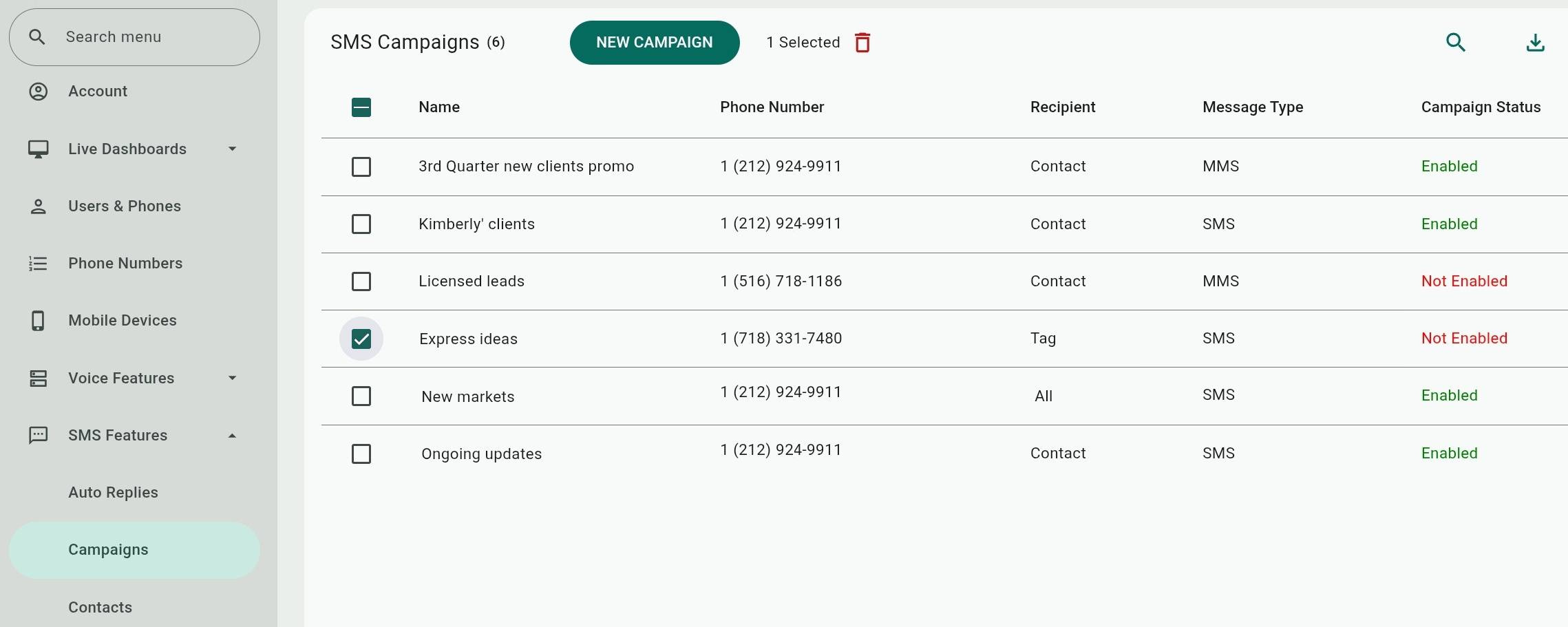The height and width of the screenshot is (627, 1568).
Task: Click the Campaign Status column header
Action: 1481,107
